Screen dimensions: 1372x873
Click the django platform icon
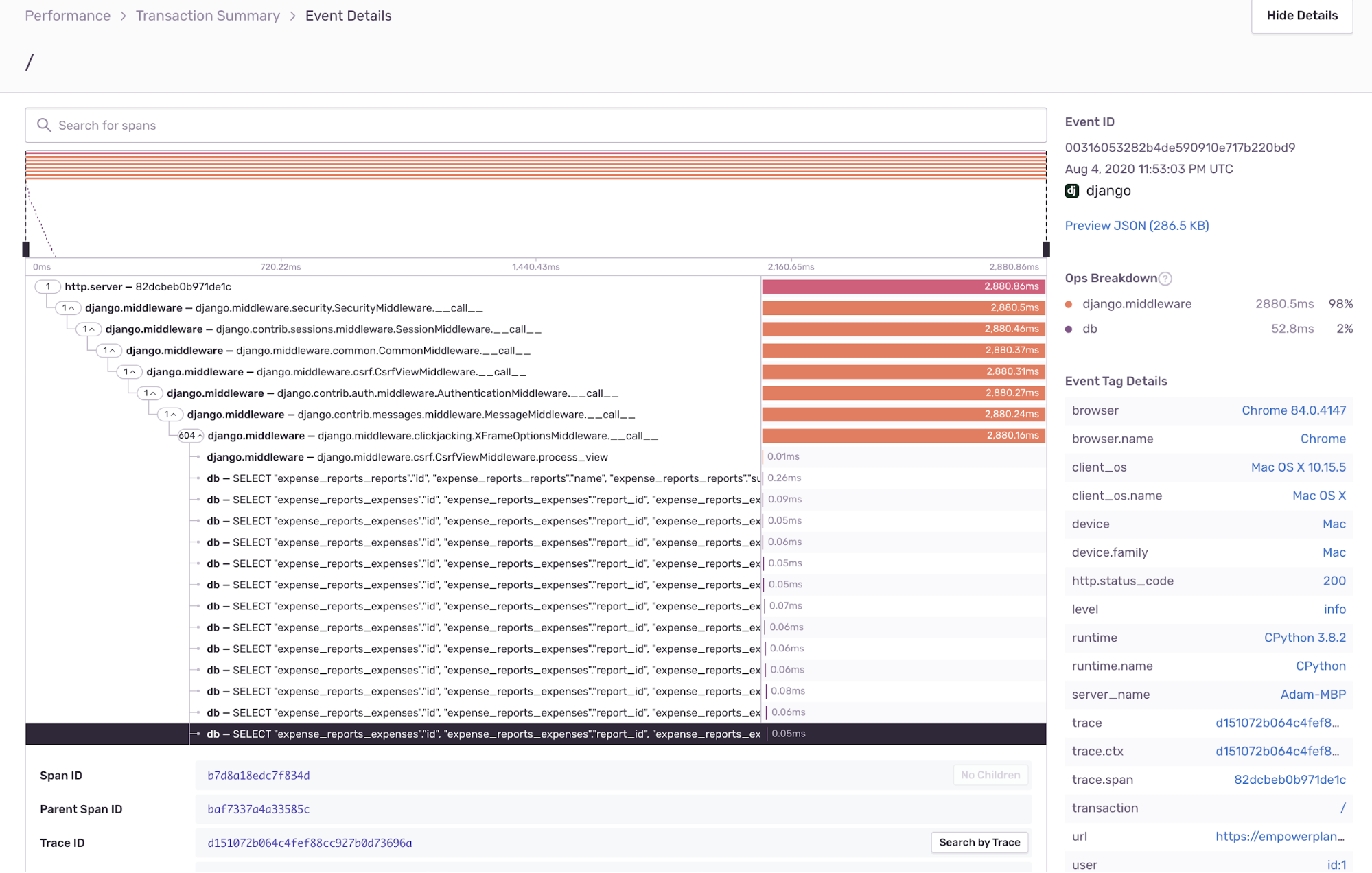tap(1071, 191)
